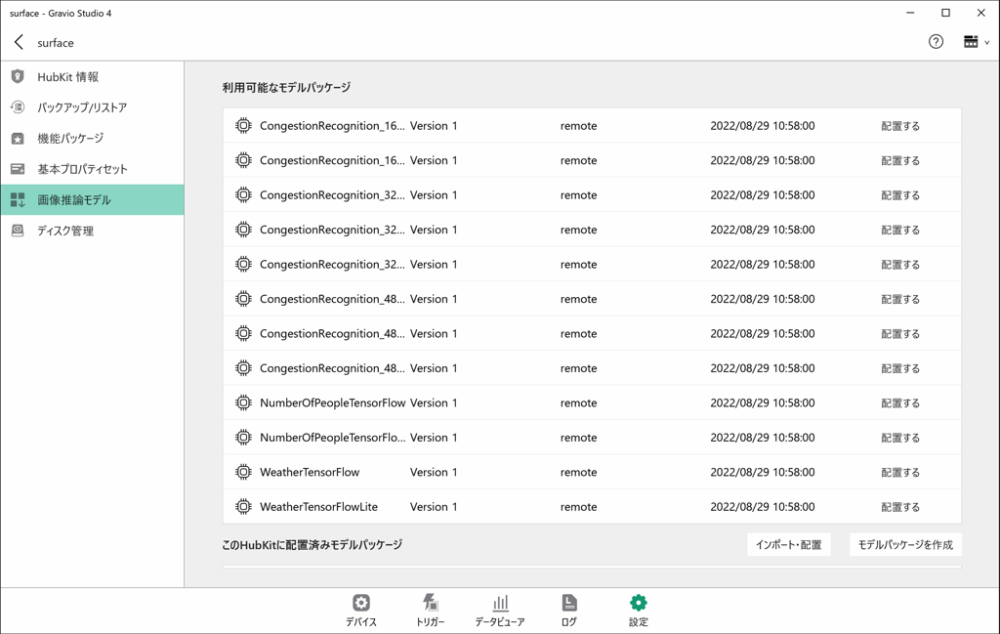Viewport: 1000px width, 634px height.
Task: Select the truncated NumberOfPeopleTensorFlo... model name
Action: (332, 438)
